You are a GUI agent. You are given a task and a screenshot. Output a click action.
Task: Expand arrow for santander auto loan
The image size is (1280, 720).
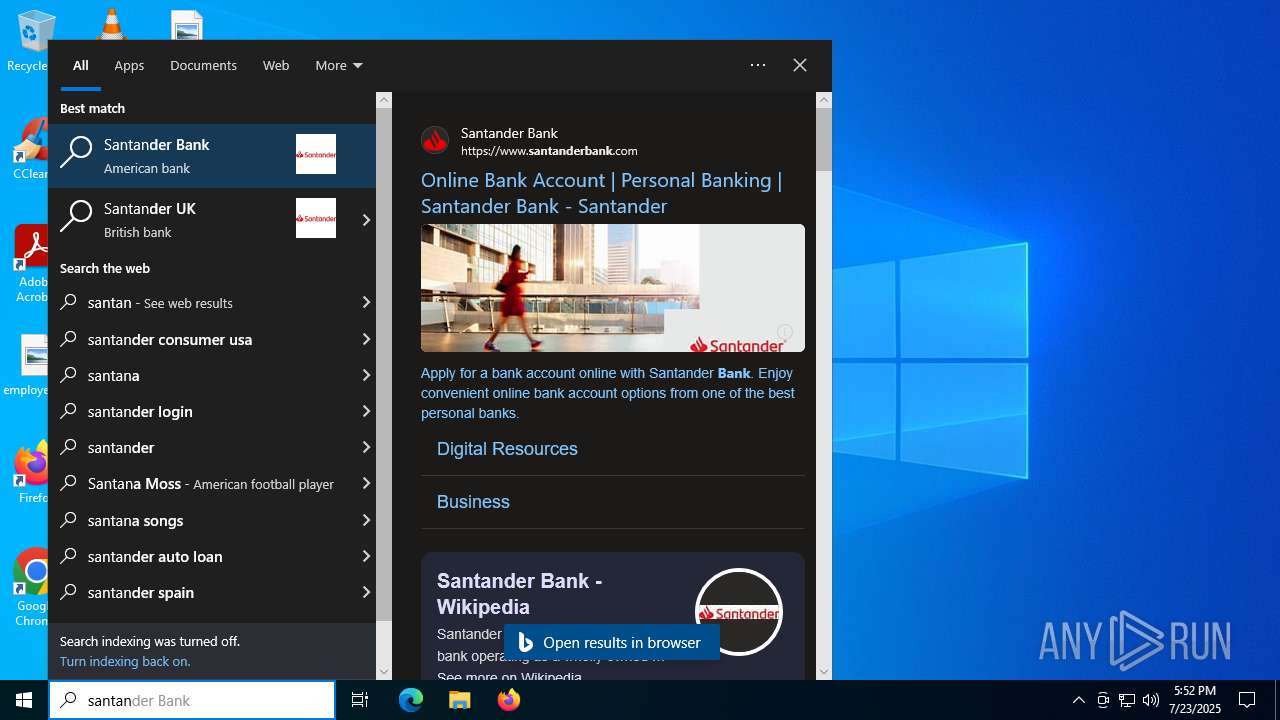pos(366,556)
